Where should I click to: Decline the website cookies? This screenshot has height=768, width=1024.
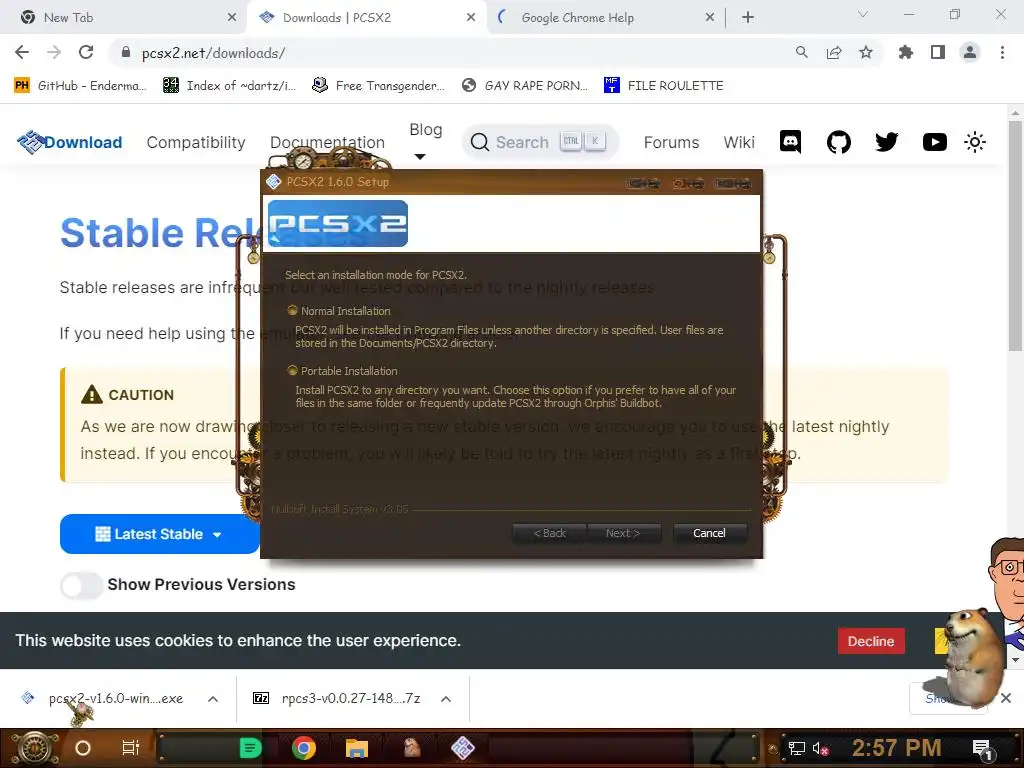(x=871, y=641)
